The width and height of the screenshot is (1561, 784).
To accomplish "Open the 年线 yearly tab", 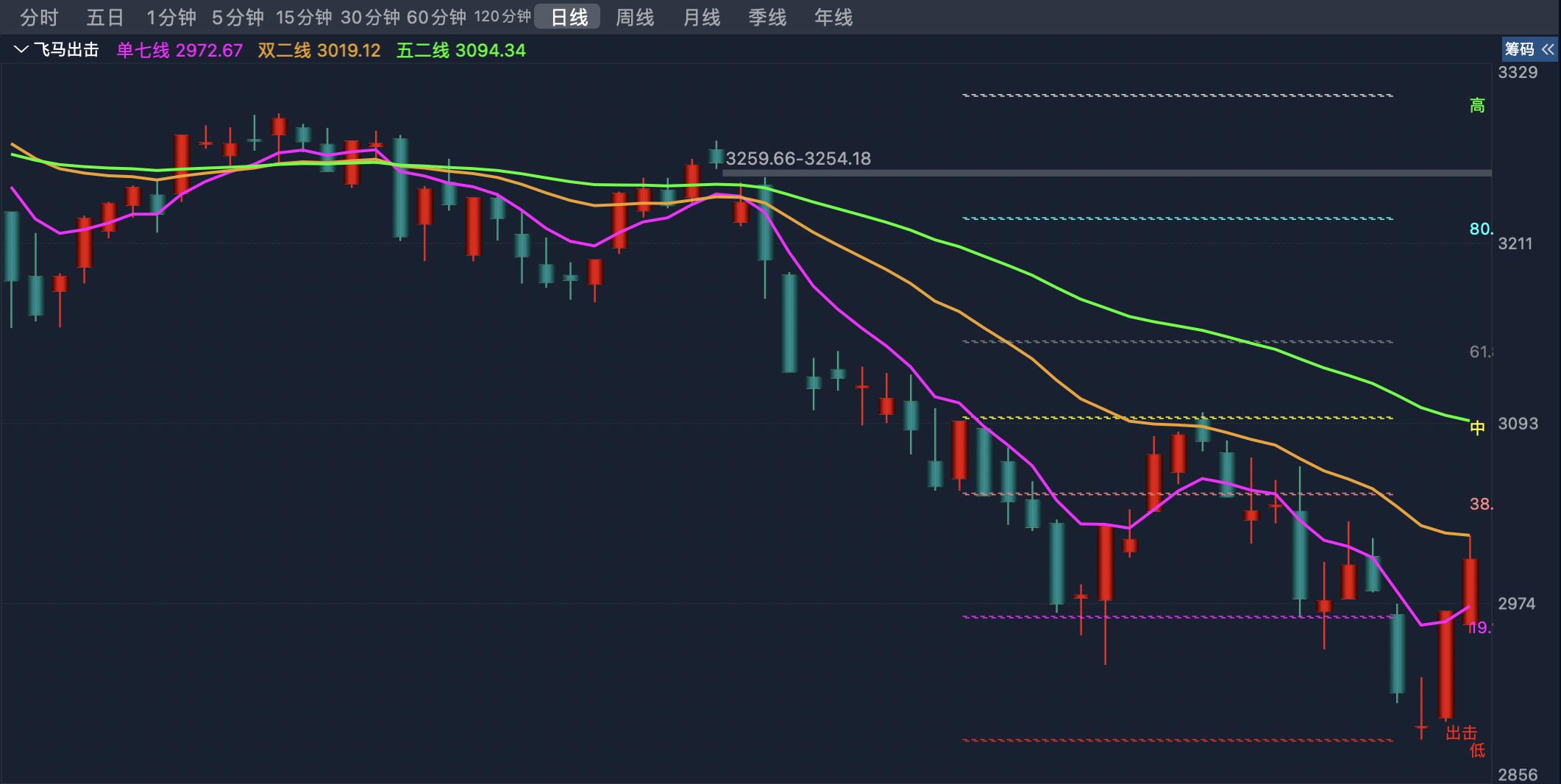I will 833,17.
